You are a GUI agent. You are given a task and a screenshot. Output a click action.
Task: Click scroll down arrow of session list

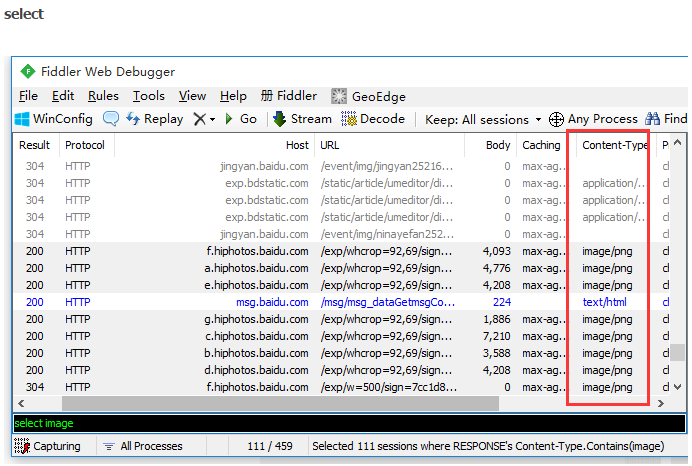pos(678,387)
